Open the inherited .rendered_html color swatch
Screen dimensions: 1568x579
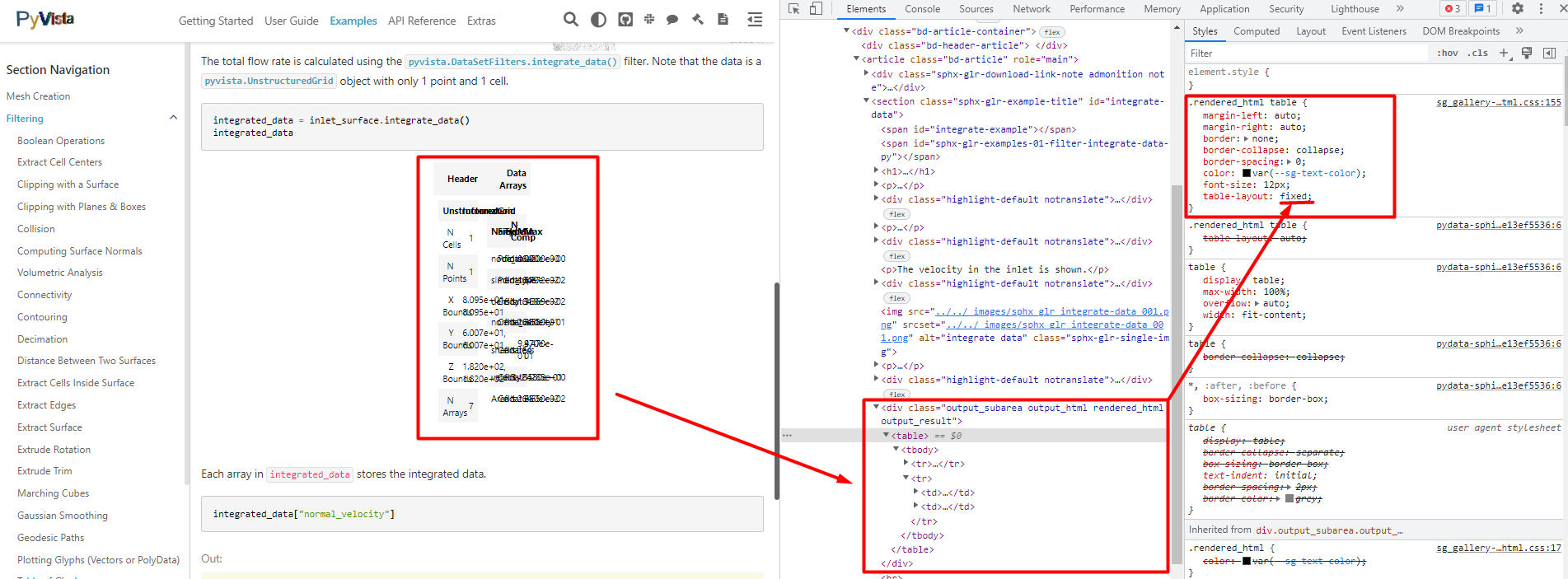(1247, 561)
